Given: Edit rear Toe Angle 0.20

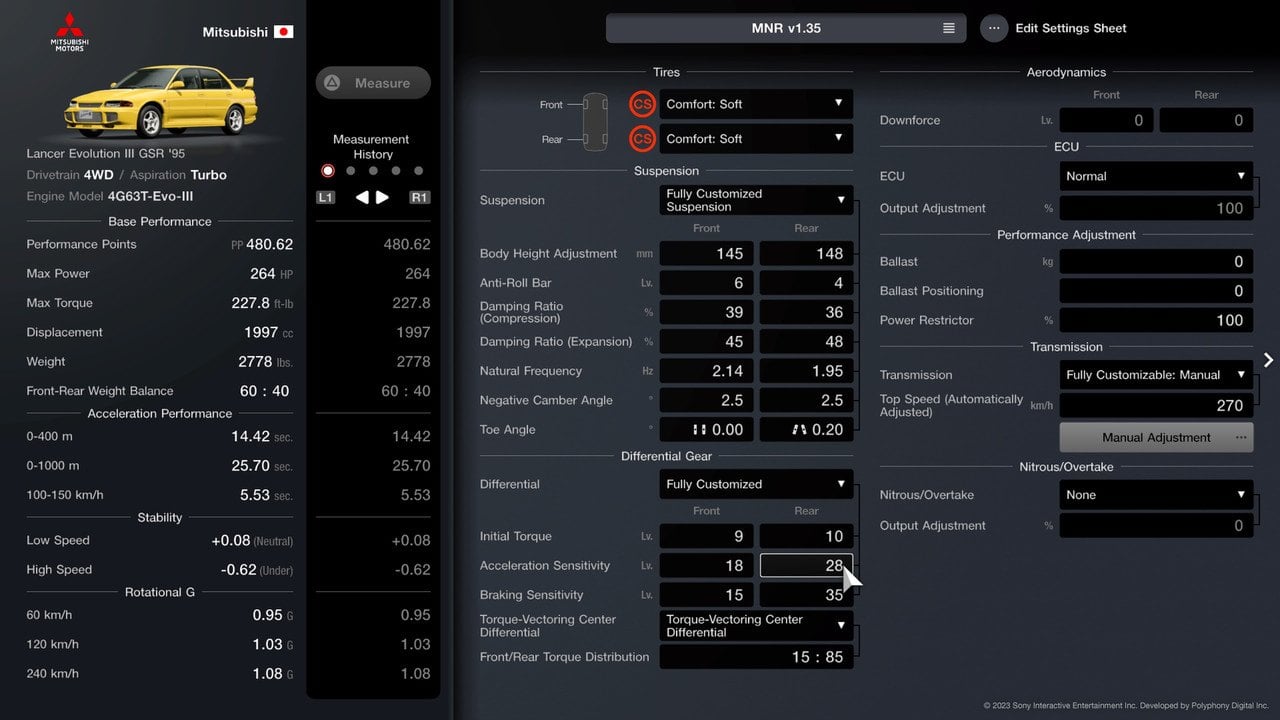Looking at the screenshot, I should [806, 430].
